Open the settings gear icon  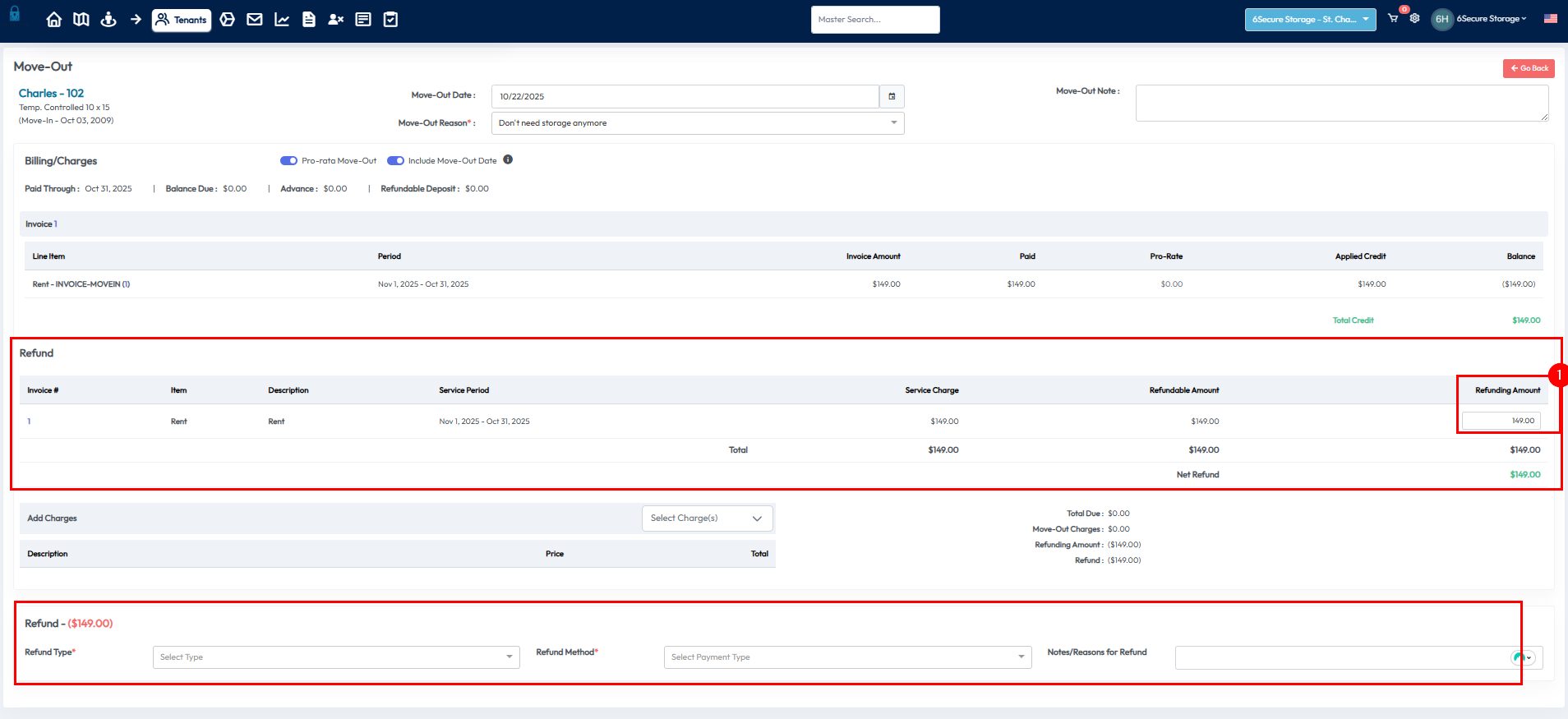[x=1414, y=18]
